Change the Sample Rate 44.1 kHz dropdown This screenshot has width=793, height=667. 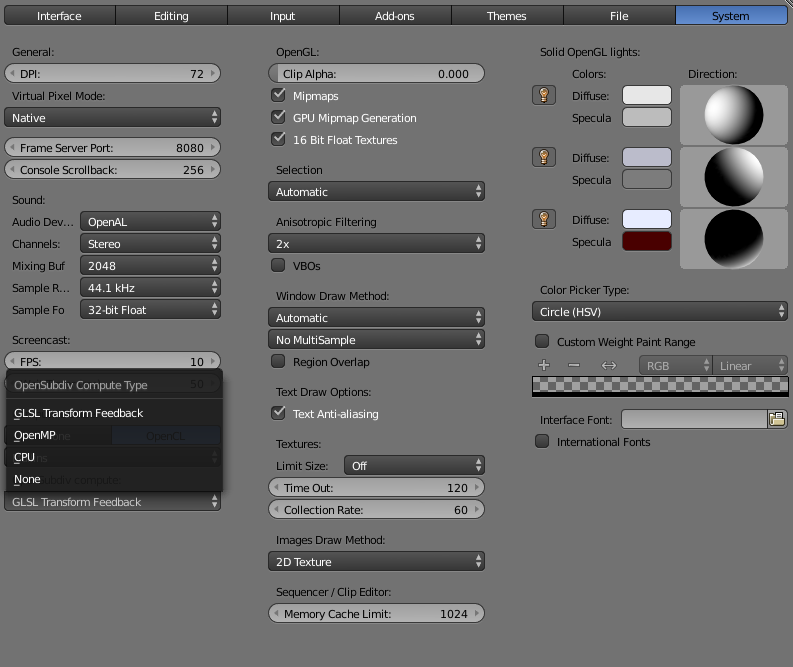150,287
